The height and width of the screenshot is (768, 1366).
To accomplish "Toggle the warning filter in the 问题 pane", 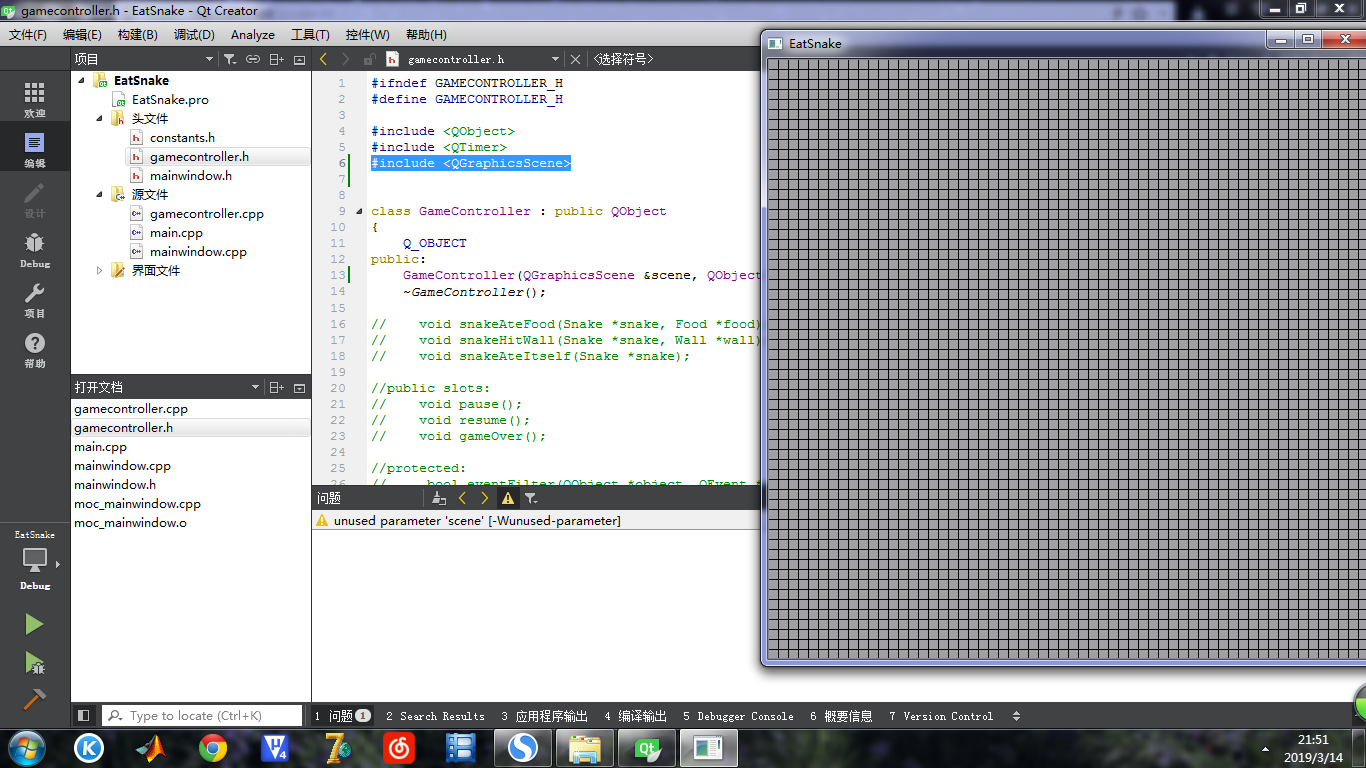I will point(507,497).
